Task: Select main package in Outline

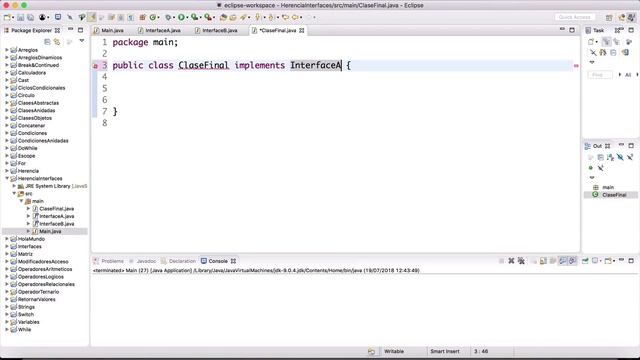Action: 608,187
